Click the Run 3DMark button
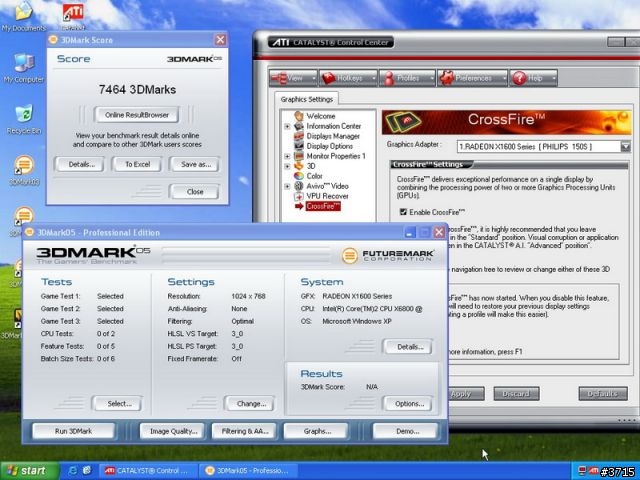This screenshot has width=640, height=480. click(73, 431)
